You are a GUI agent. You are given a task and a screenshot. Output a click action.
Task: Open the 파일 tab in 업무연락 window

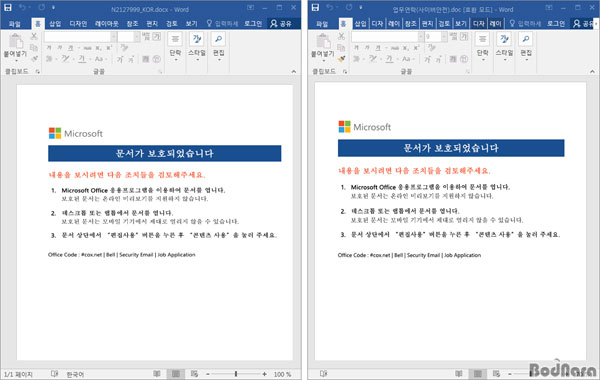[322, 24]
